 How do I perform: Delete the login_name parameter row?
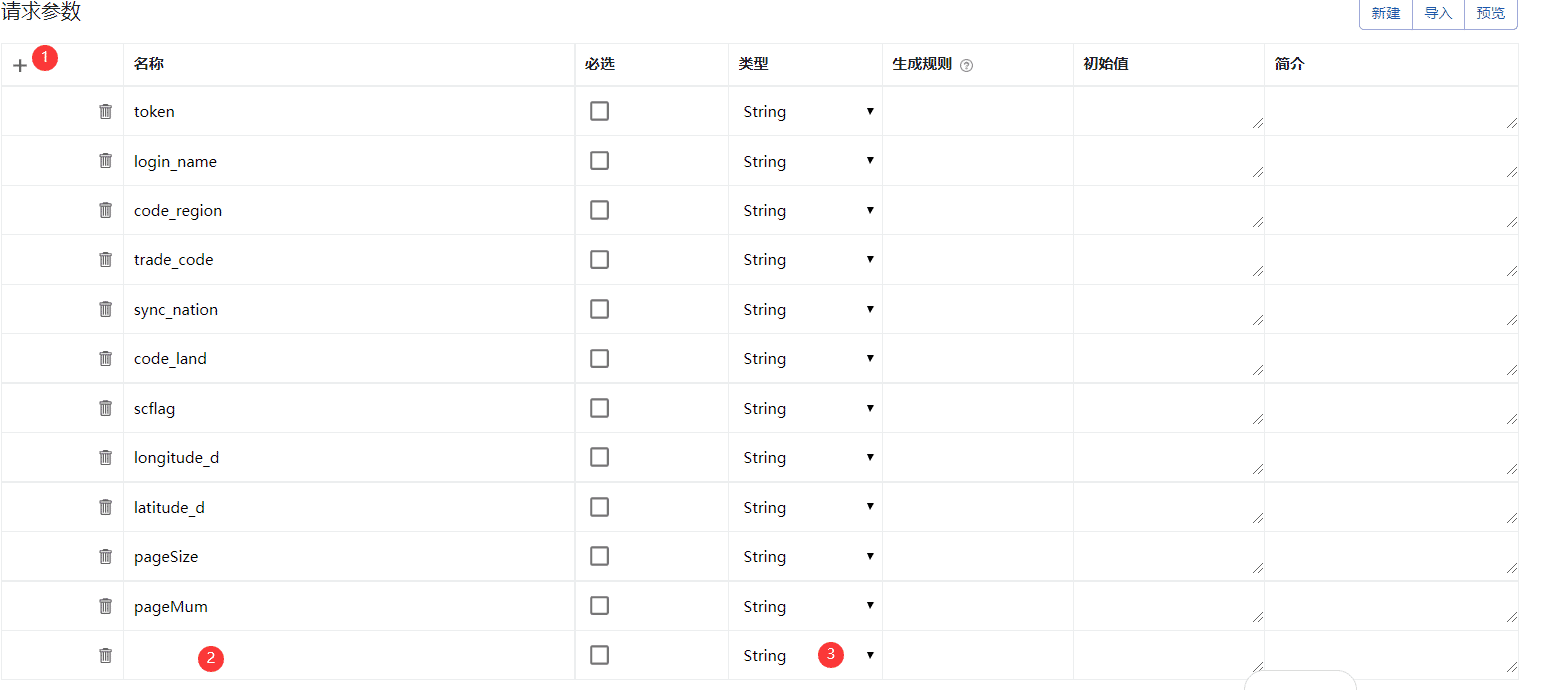pos(106,160)
